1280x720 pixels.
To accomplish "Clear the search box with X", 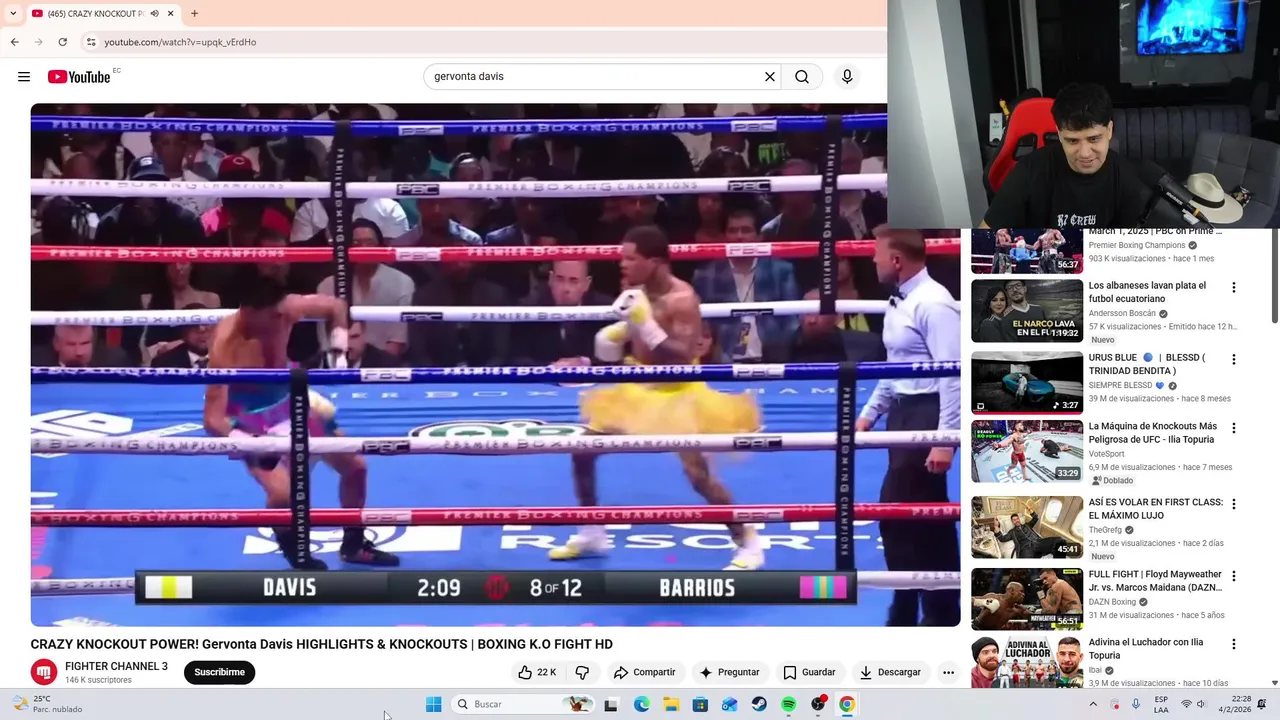I will click(770, 77).
